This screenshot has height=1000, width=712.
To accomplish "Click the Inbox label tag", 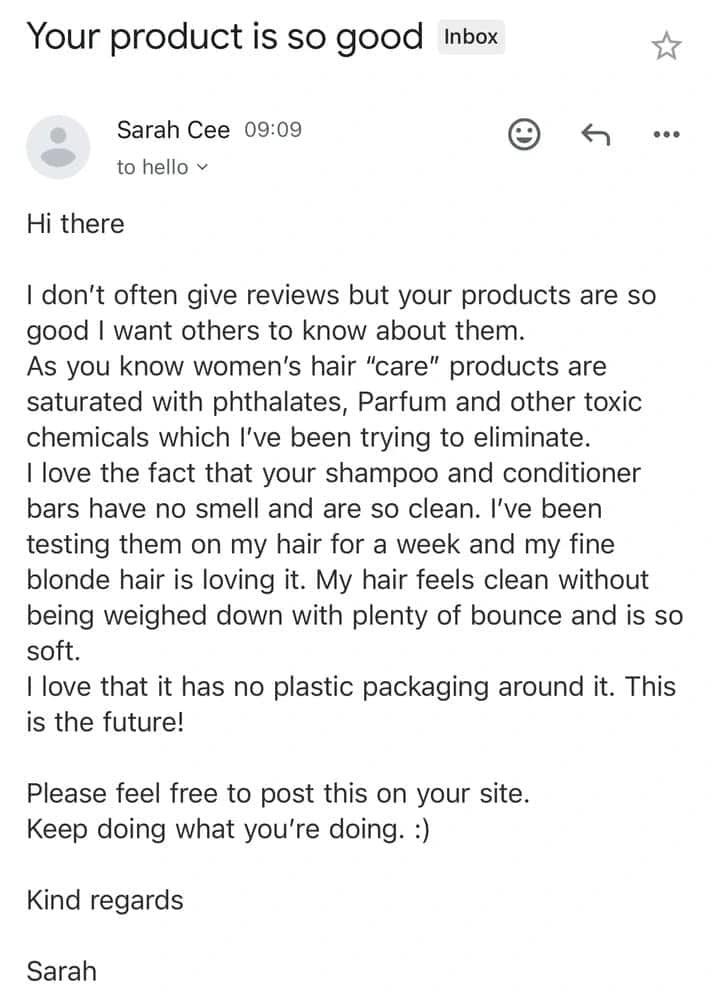I will click(471, 37).
